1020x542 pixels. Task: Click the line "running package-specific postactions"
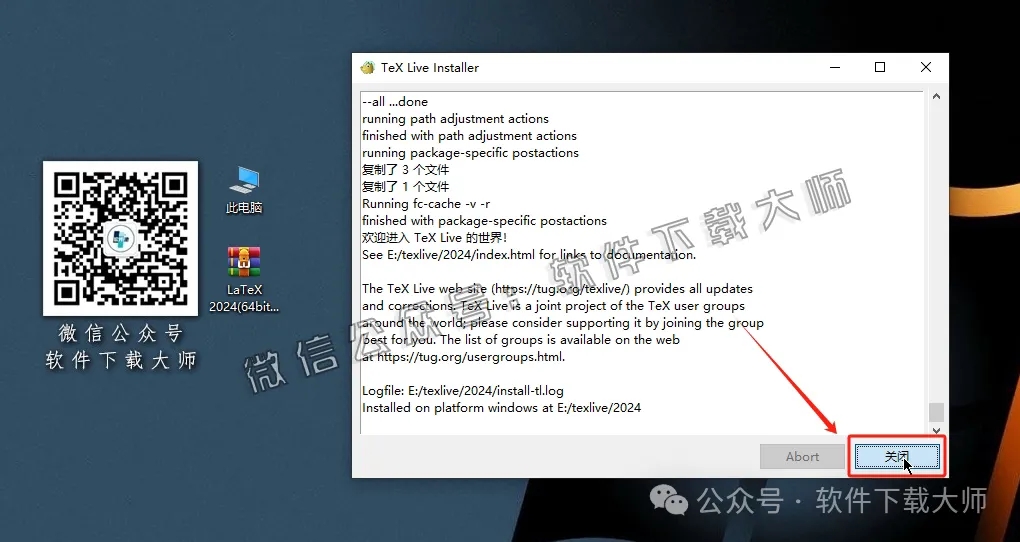click(470, 153)
